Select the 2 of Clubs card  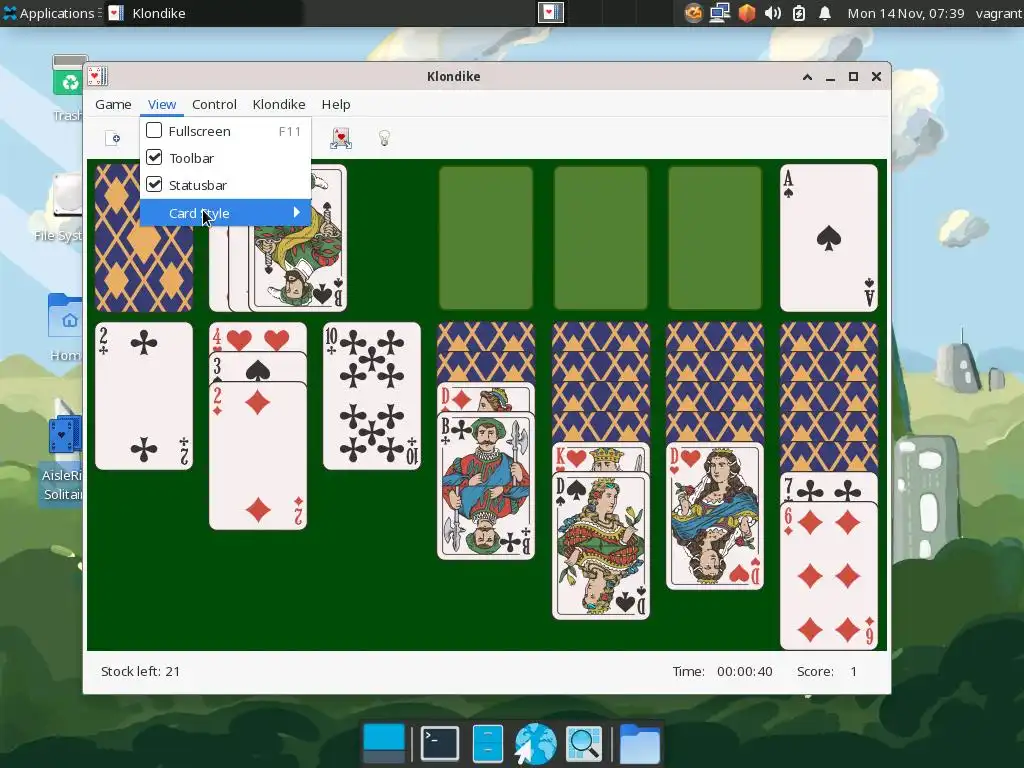click(144, 396)
